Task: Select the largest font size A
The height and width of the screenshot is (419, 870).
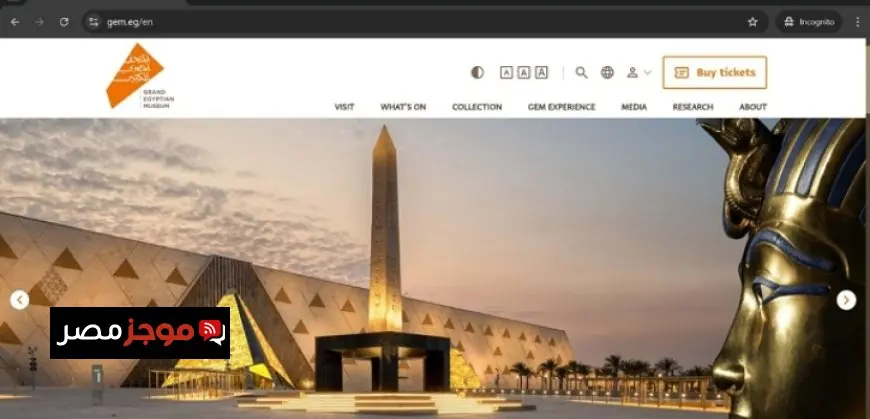Action: click(x=542, y=73)
